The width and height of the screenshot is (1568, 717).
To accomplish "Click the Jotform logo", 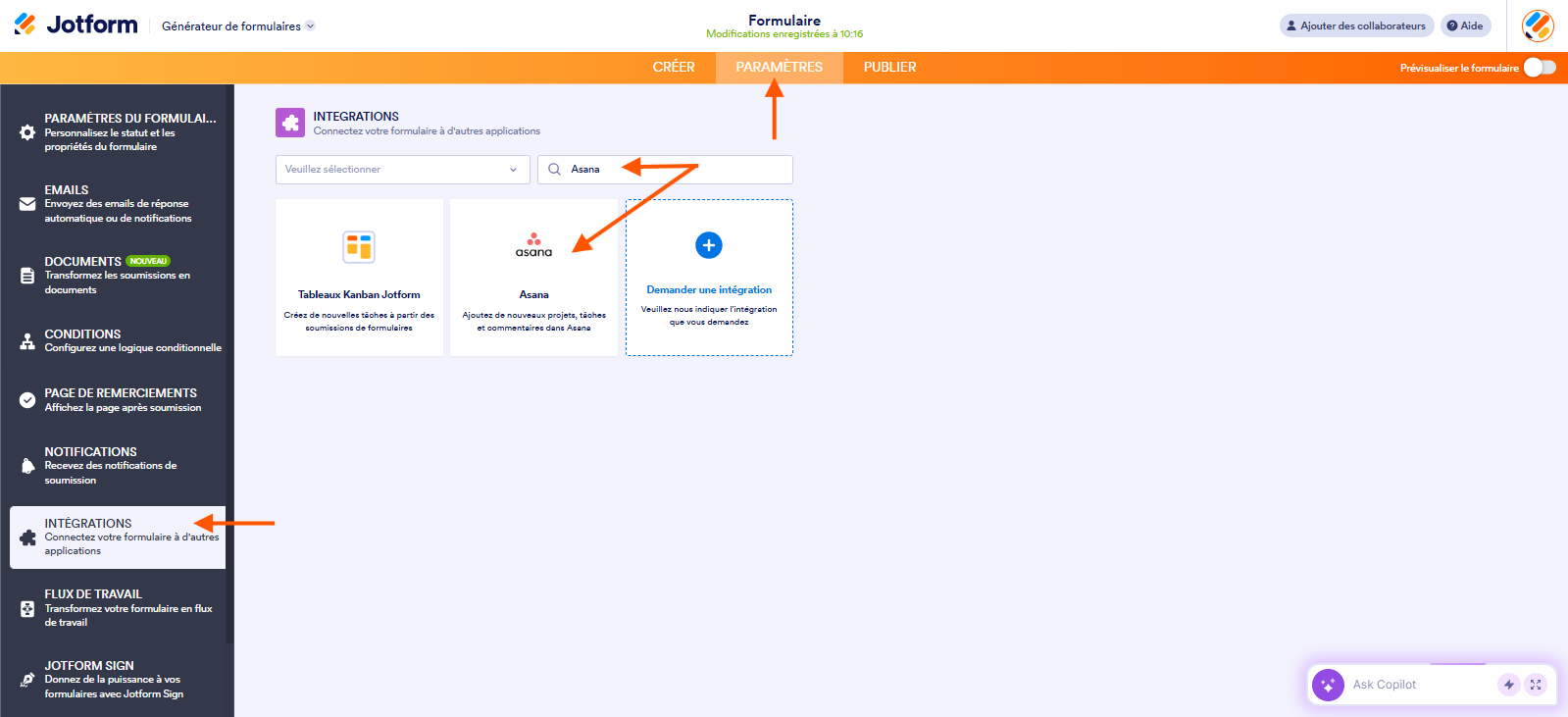I will 76,25.
